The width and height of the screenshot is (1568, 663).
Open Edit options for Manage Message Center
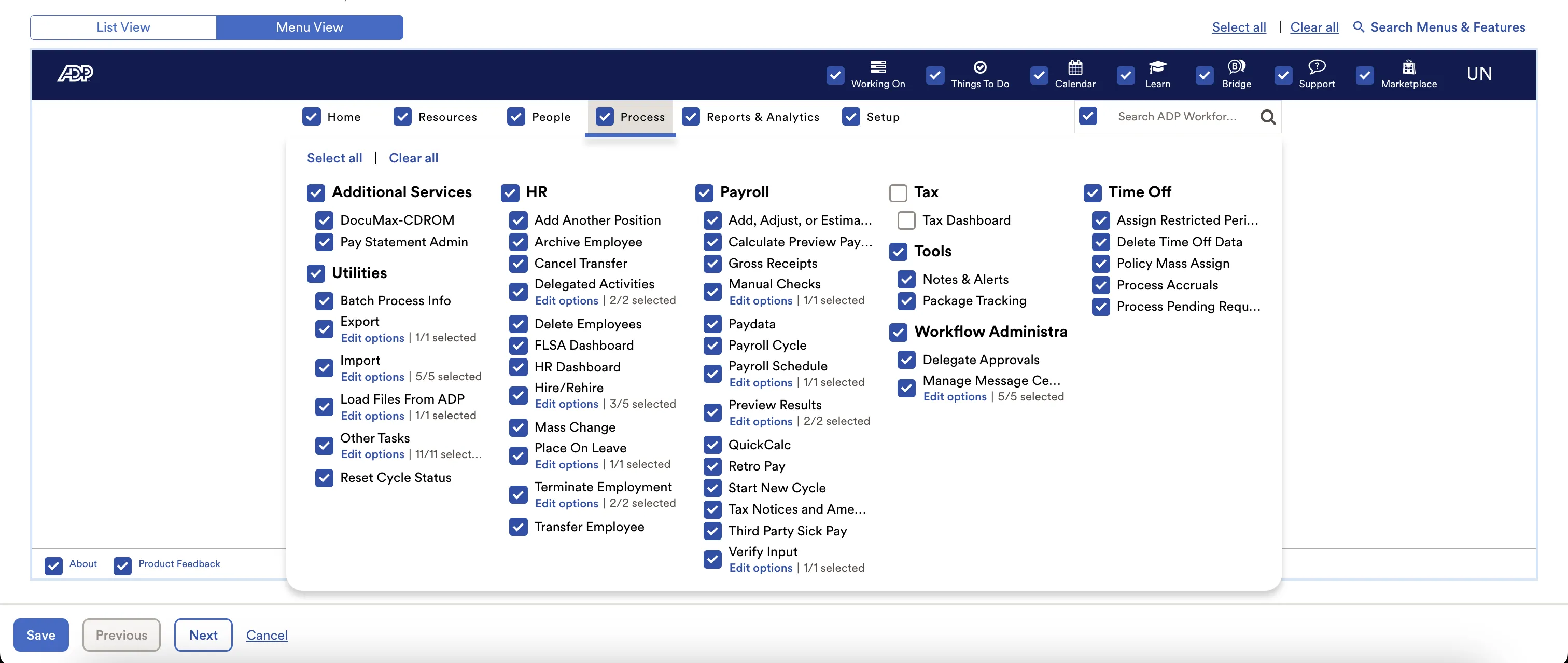(955, 397)
